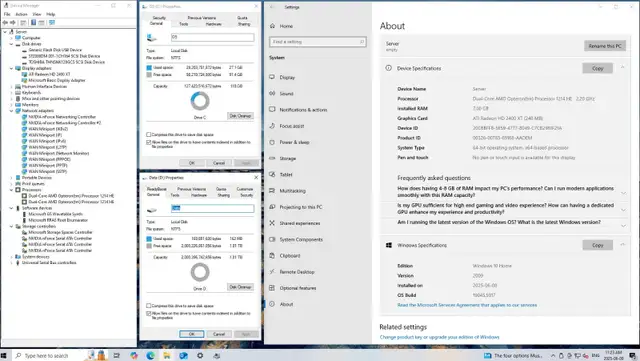Open Display in Settings sidebar
This screenshot has width=640, height=361.
coord(287,77)
